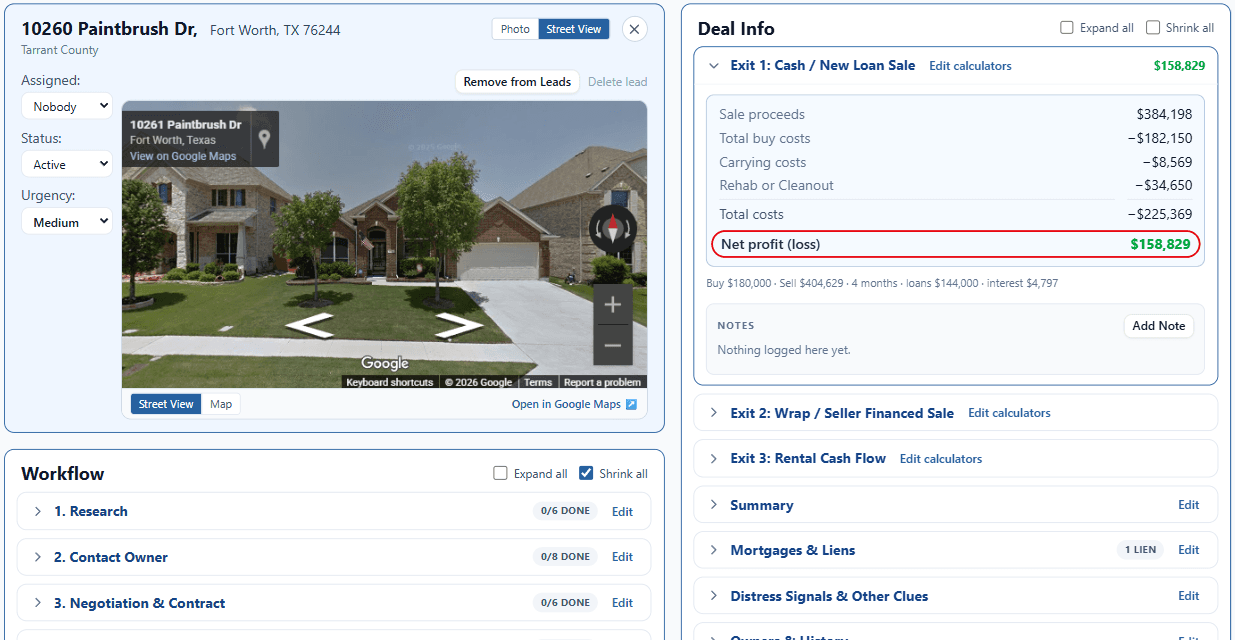Move left with Street View arrow

coord(309,326)
